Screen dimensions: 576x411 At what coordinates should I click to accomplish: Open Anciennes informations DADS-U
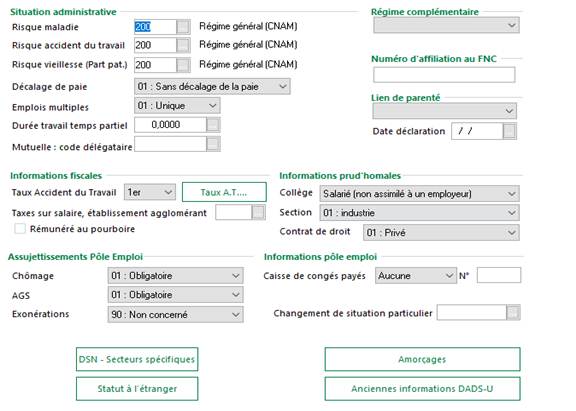422,389
